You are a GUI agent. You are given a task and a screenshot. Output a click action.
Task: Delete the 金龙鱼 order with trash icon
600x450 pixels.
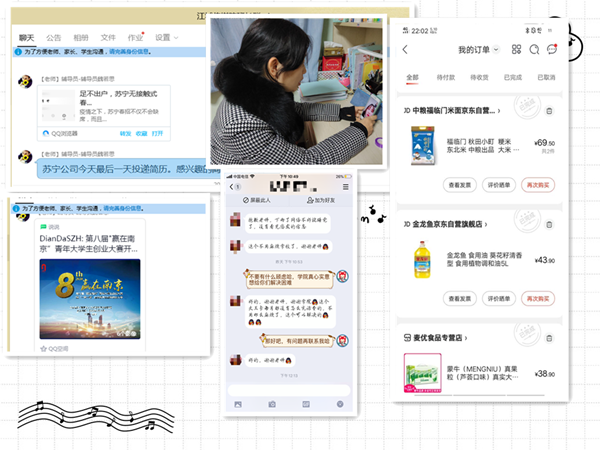[549, 224]
